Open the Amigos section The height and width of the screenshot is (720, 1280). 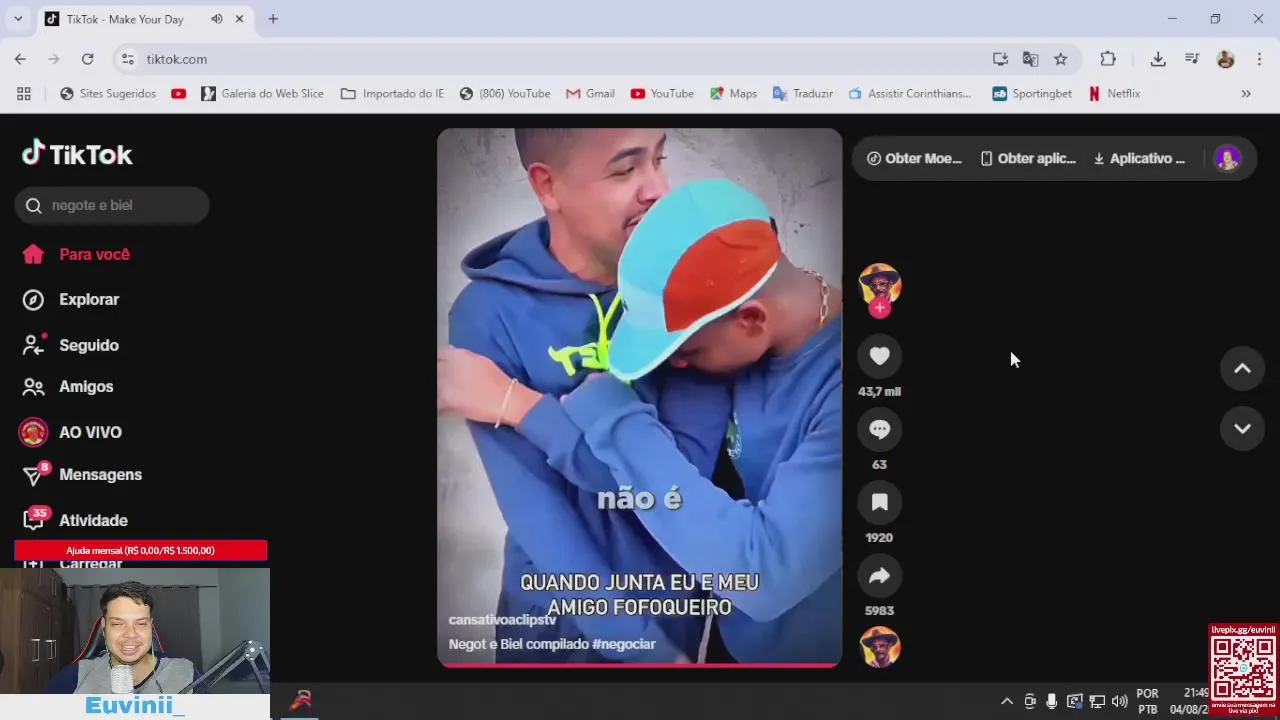[68, 386]
